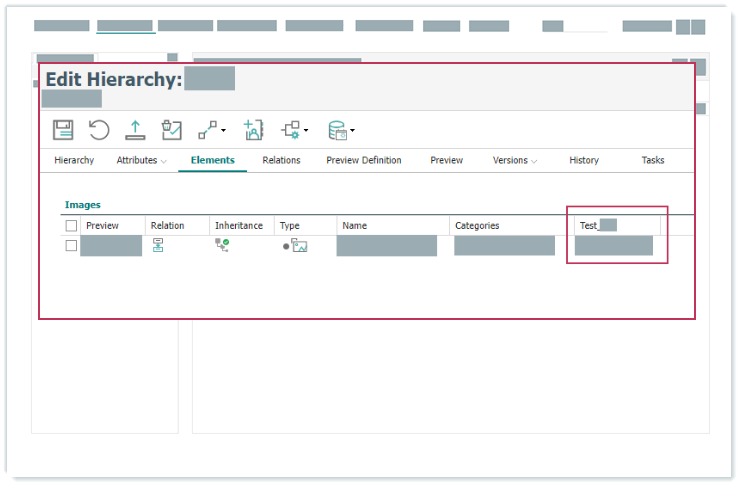Check the select-all checkbox in Images header
The height and width of the screenshot is (487, 741).
(x=71, y=226)
